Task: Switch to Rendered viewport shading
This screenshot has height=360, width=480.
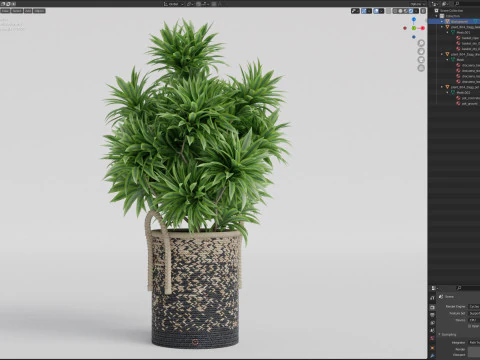Action: [411, 11]
